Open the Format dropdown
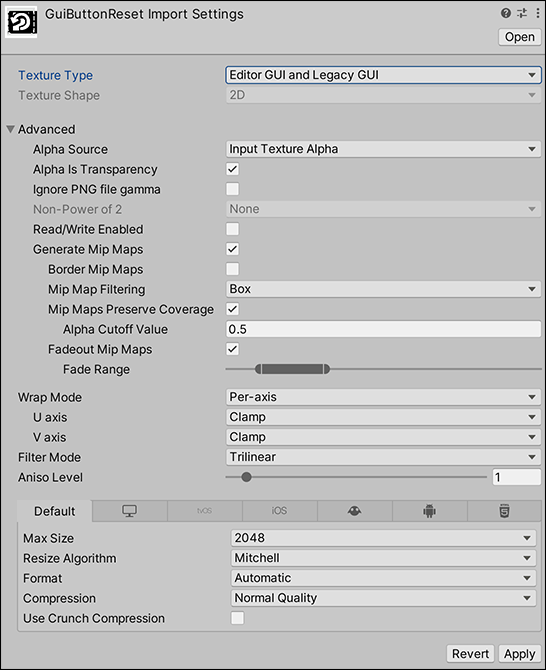The image size is (546, 670). (384, 578)
